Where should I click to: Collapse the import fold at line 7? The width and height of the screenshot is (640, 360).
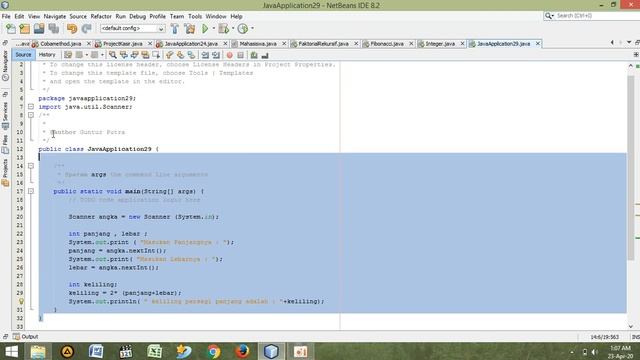31,107
